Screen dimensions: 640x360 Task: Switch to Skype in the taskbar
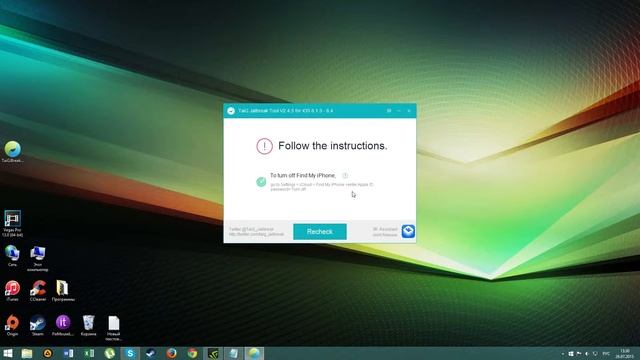click(130, 353)
